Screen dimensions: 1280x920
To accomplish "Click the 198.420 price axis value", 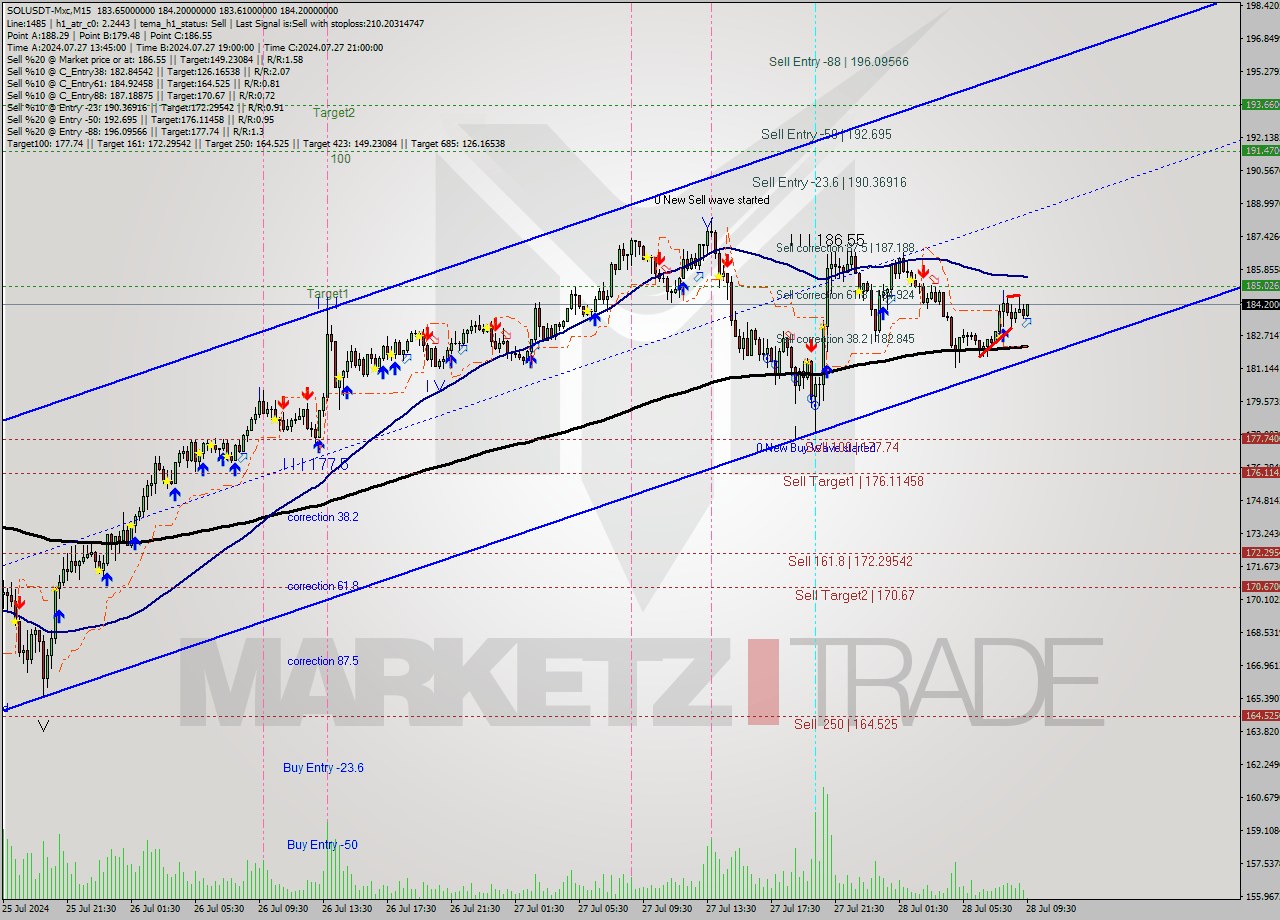I will coord(1262,5).
